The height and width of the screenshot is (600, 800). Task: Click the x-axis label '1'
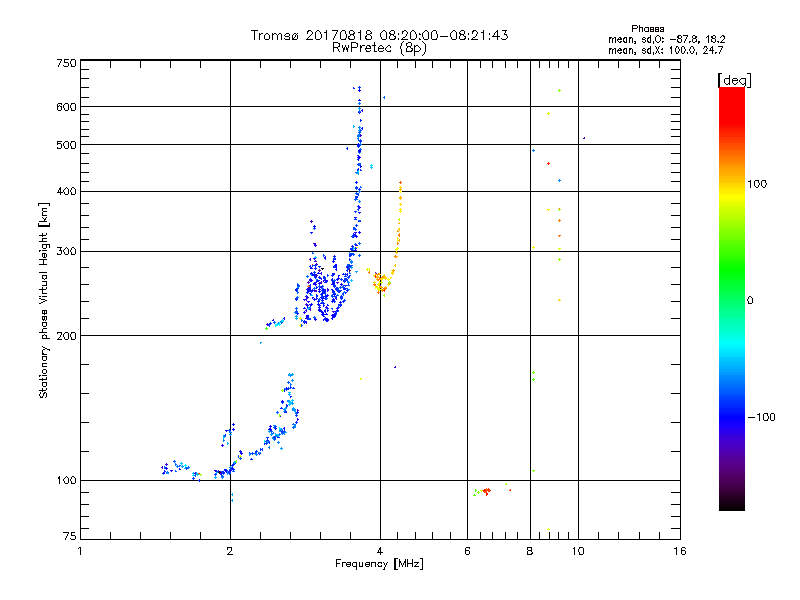pyautogui.click(x=80, y=551)
